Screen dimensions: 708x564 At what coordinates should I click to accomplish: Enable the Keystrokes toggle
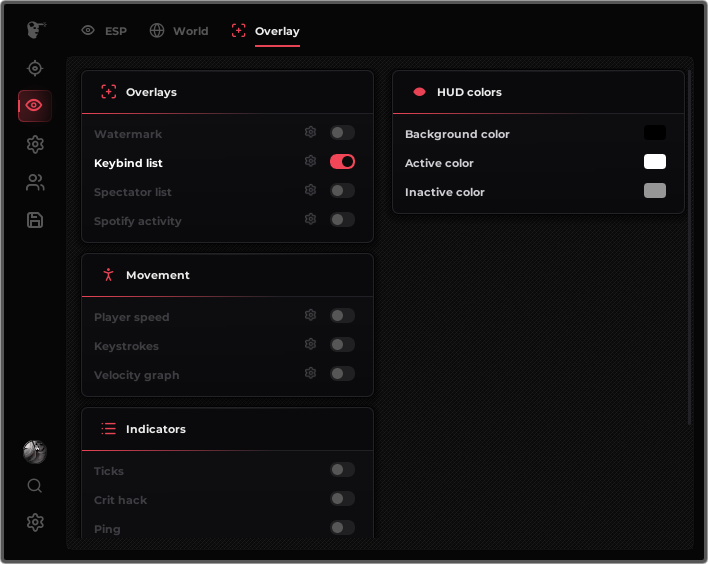point(342,345)
